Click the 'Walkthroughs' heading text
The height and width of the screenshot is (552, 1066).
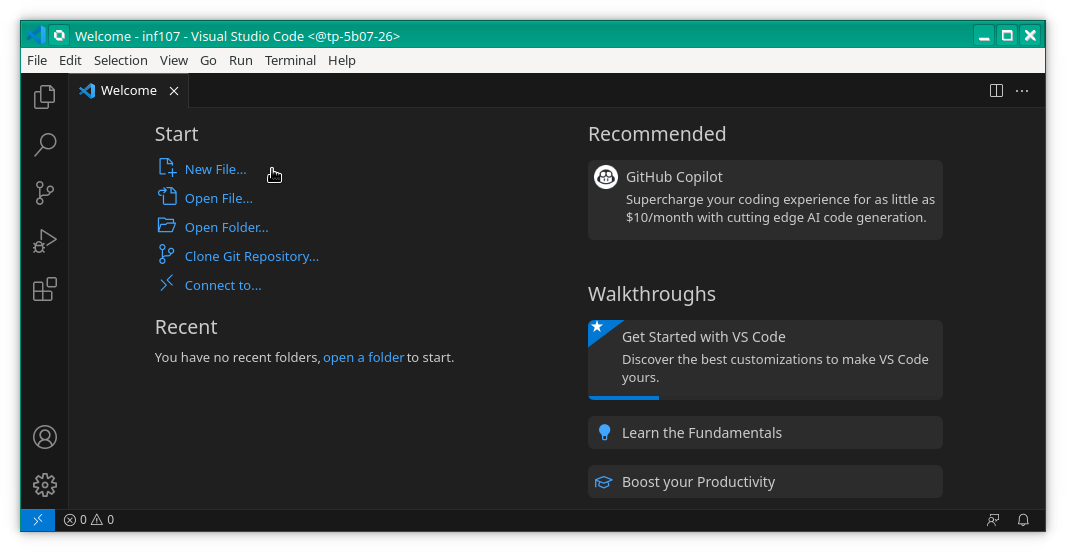click(x=651, y=294)
